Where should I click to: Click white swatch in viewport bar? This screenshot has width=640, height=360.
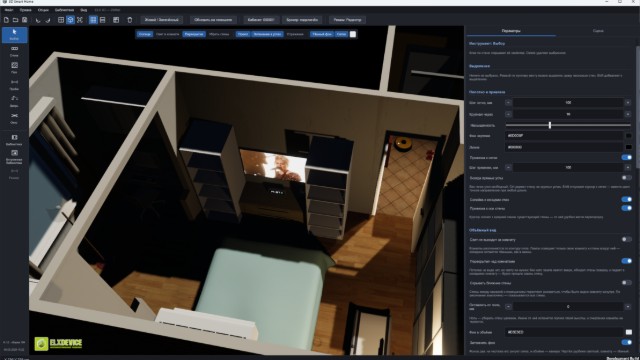point(353,34)
